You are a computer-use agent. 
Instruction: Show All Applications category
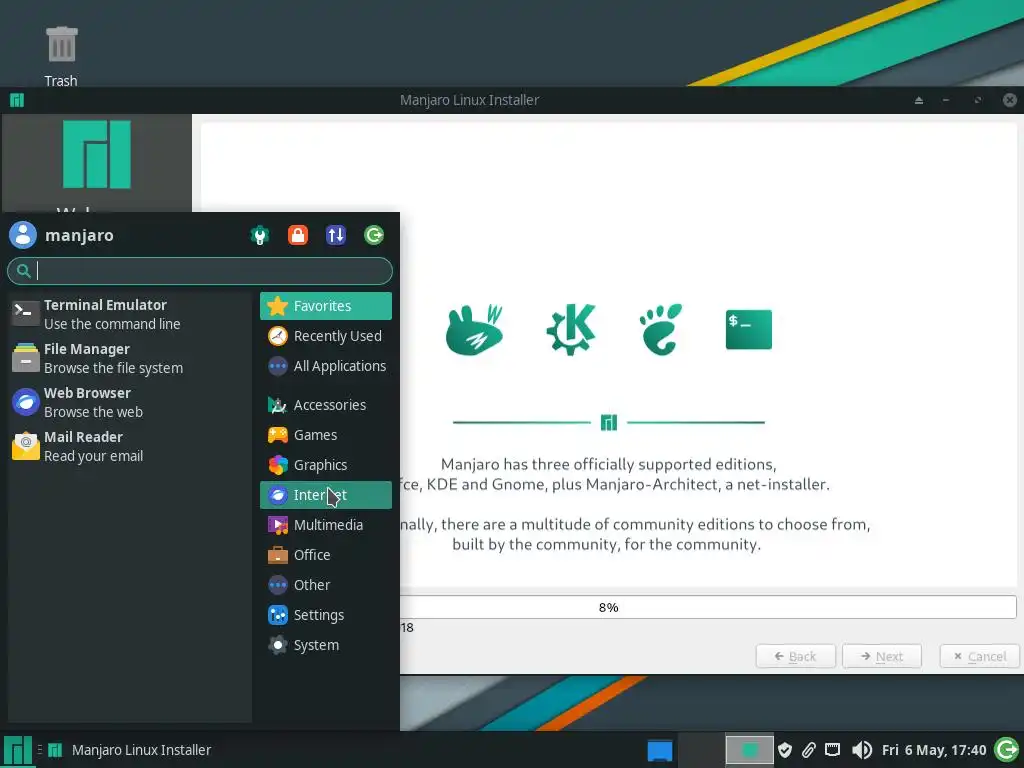(x=326, y=366)
